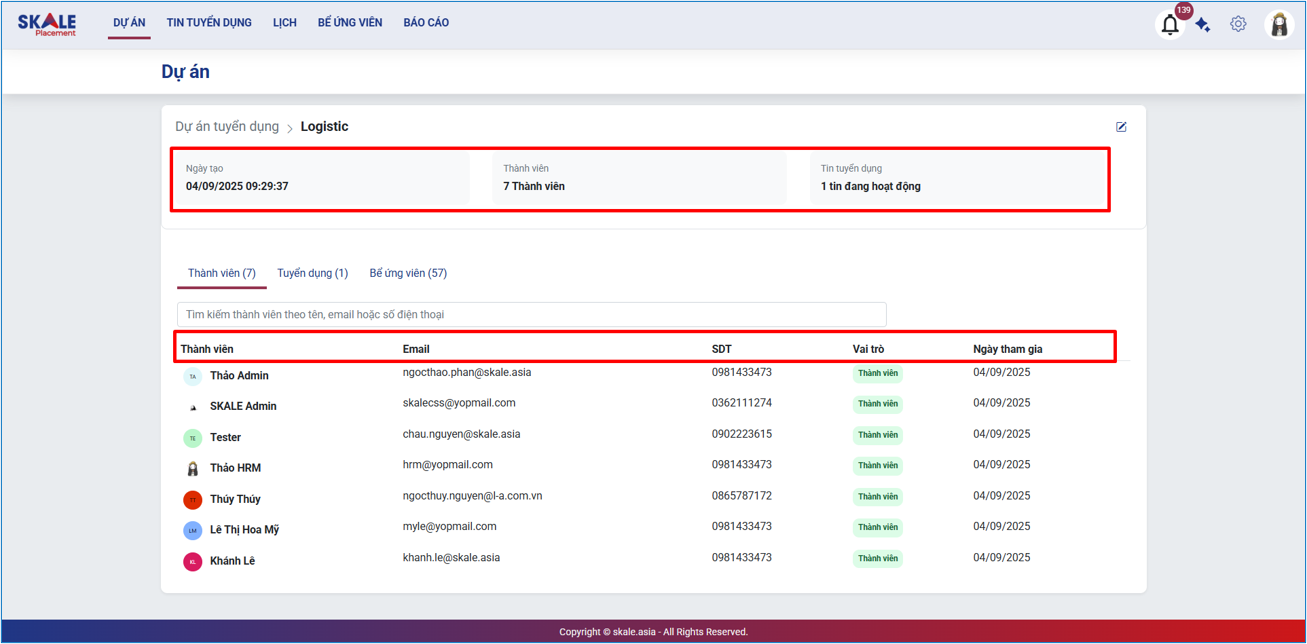Go to the Tin tuyển dụng menu
This screenshot has width=1307, height=644.
209,23
